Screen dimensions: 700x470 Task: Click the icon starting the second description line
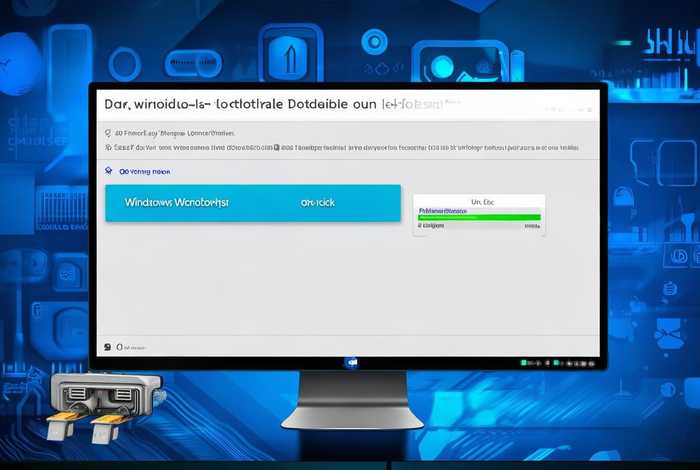point(108,146)
